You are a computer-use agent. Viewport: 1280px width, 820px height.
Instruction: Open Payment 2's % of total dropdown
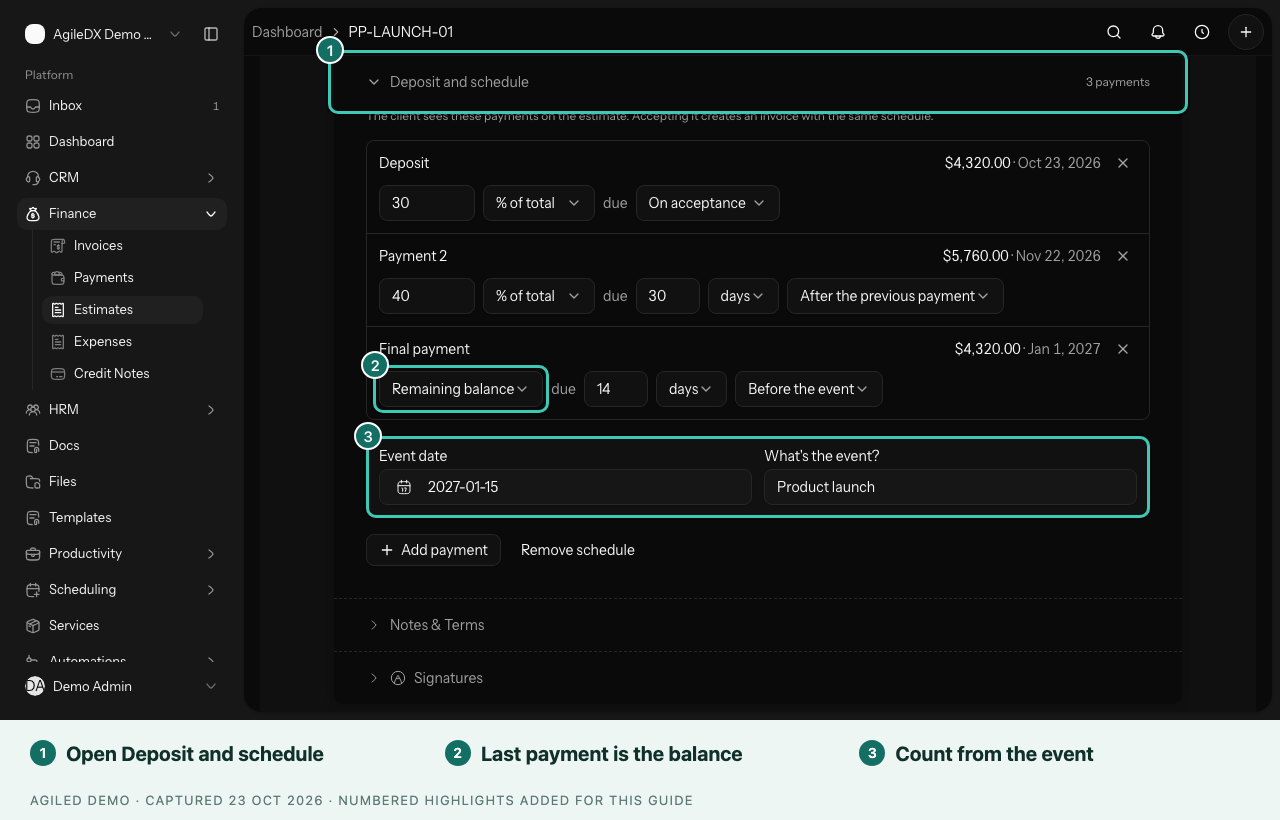point(539,296)
